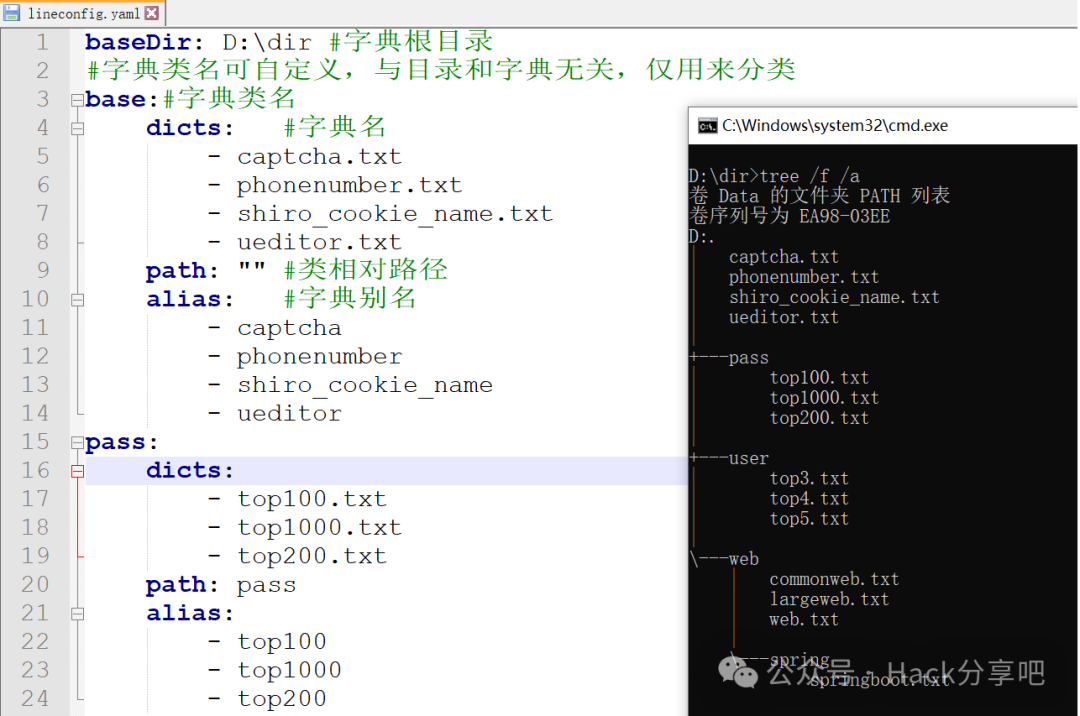This screenshot has height=716, width=1080.
Task: Click the disk icon on lineconfig.yaml tab
Action: point(12,13)
